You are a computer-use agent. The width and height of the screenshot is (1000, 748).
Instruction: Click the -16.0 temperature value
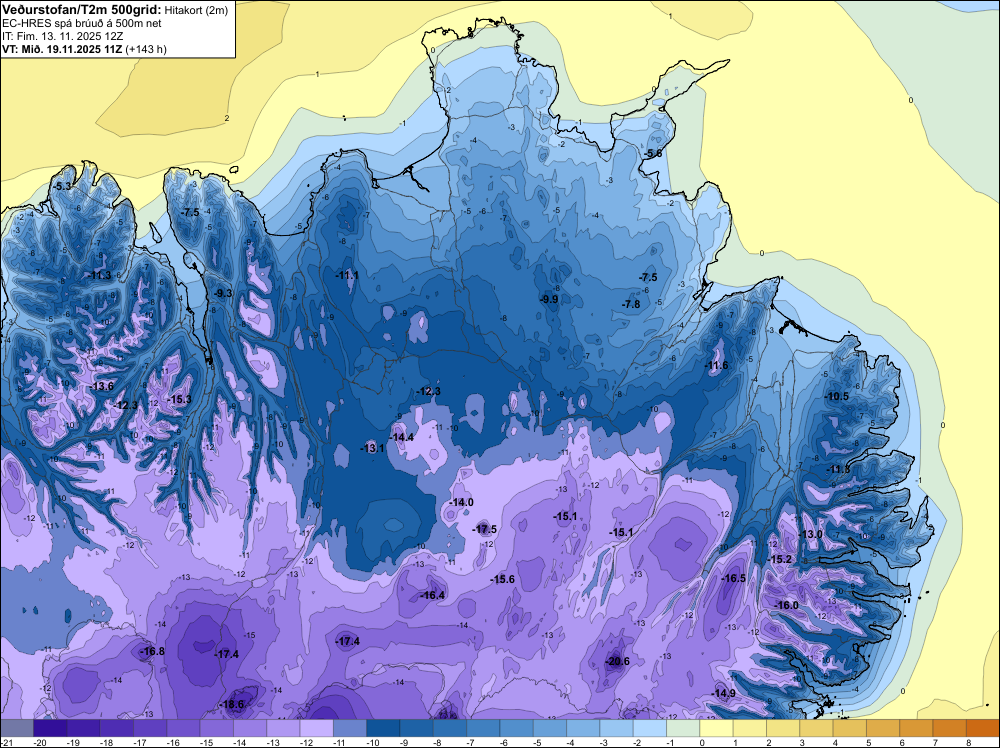786,605
